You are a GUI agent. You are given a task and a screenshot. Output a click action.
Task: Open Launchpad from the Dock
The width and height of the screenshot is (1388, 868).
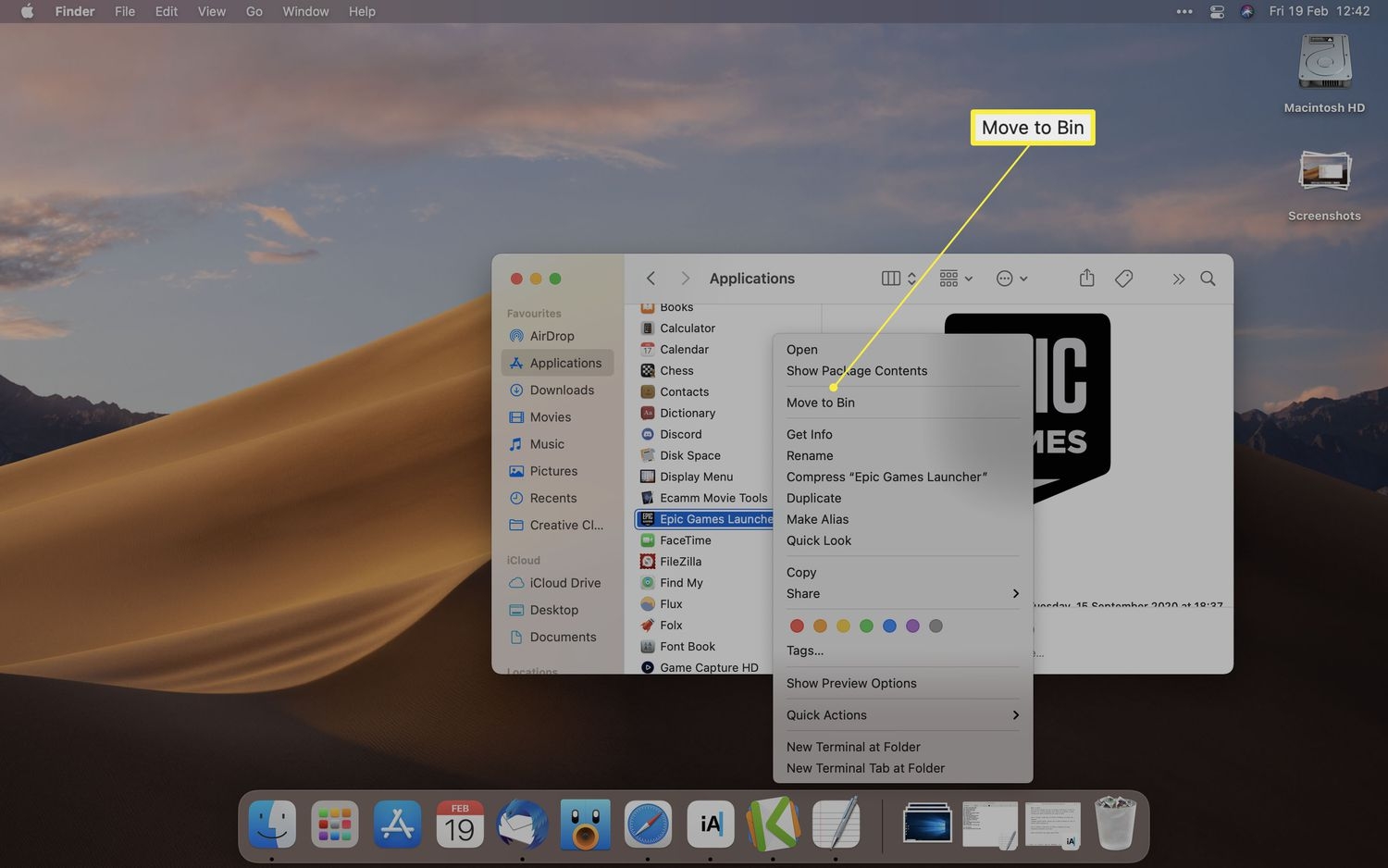coord(334,825)
